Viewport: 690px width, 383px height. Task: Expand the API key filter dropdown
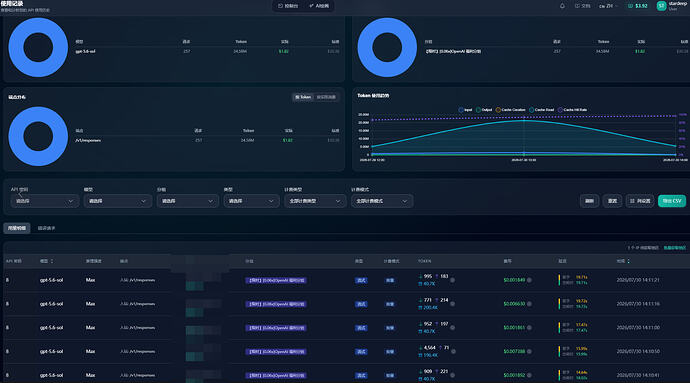pyautogui.click(x=44, y=201)
